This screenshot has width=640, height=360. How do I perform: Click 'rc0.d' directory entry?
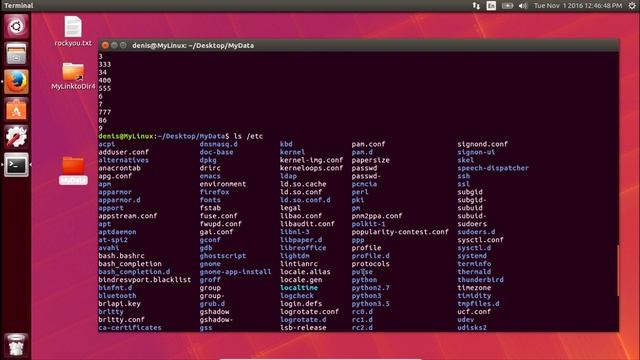362,311
